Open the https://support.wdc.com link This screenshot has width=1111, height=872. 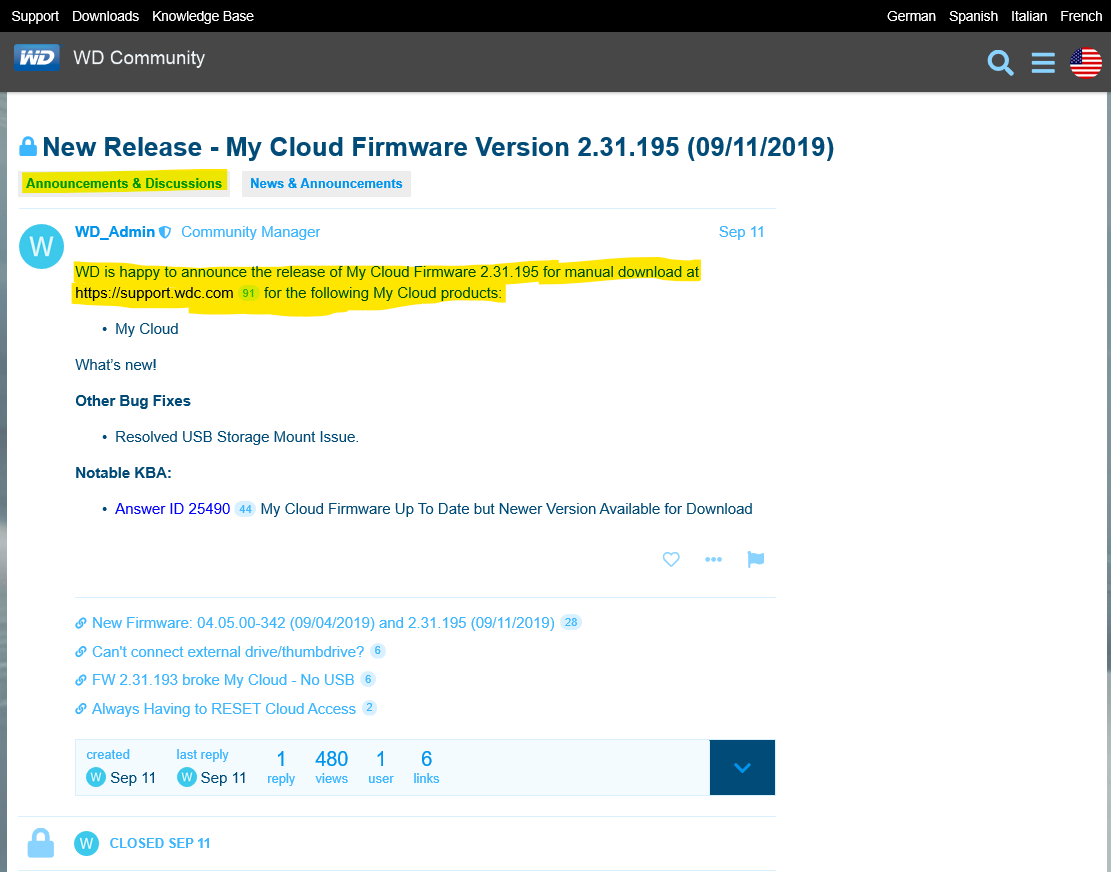coord(154,293)
